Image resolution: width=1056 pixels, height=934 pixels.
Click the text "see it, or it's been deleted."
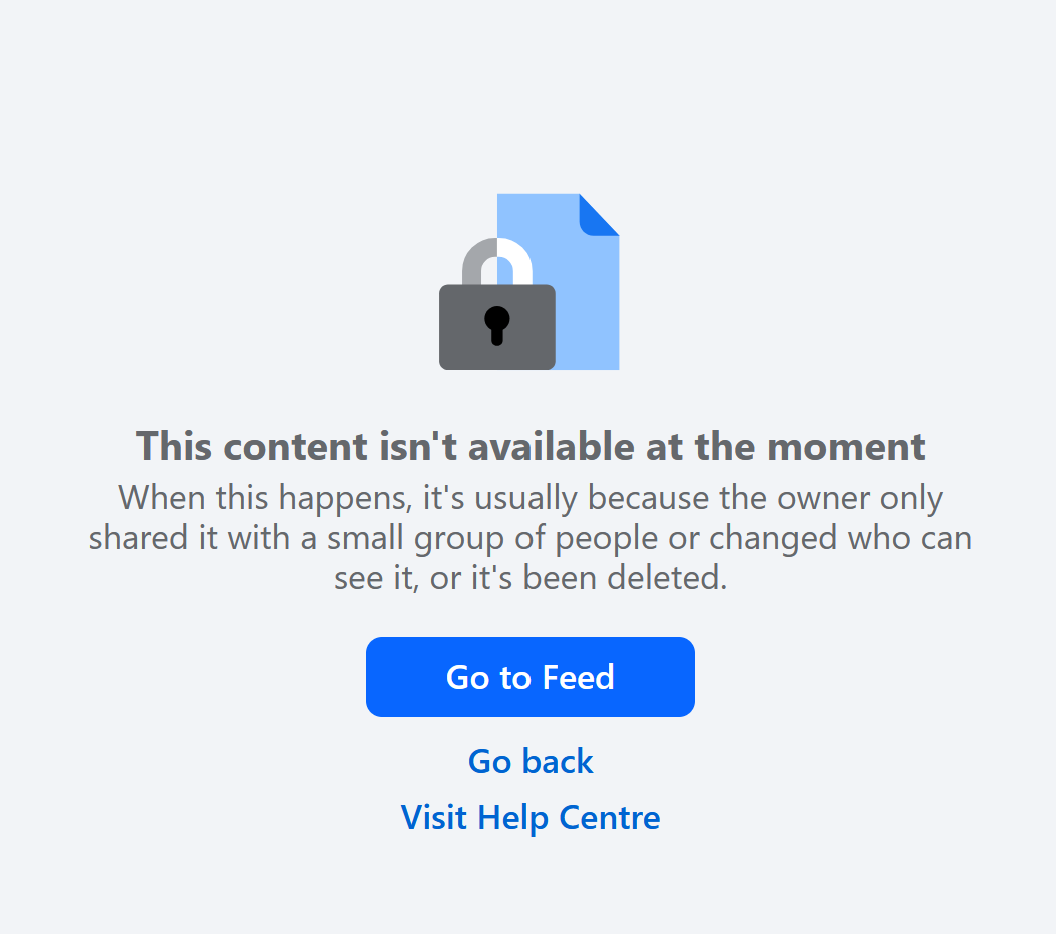pos(531,578)
